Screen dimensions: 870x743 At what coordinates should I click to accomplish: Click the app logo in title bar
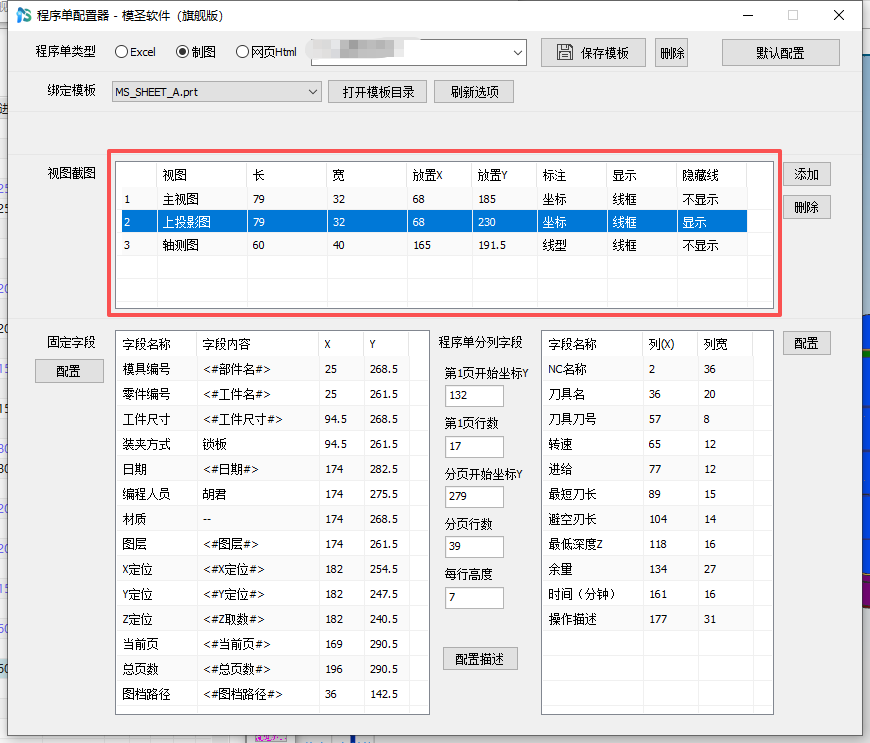24,15
